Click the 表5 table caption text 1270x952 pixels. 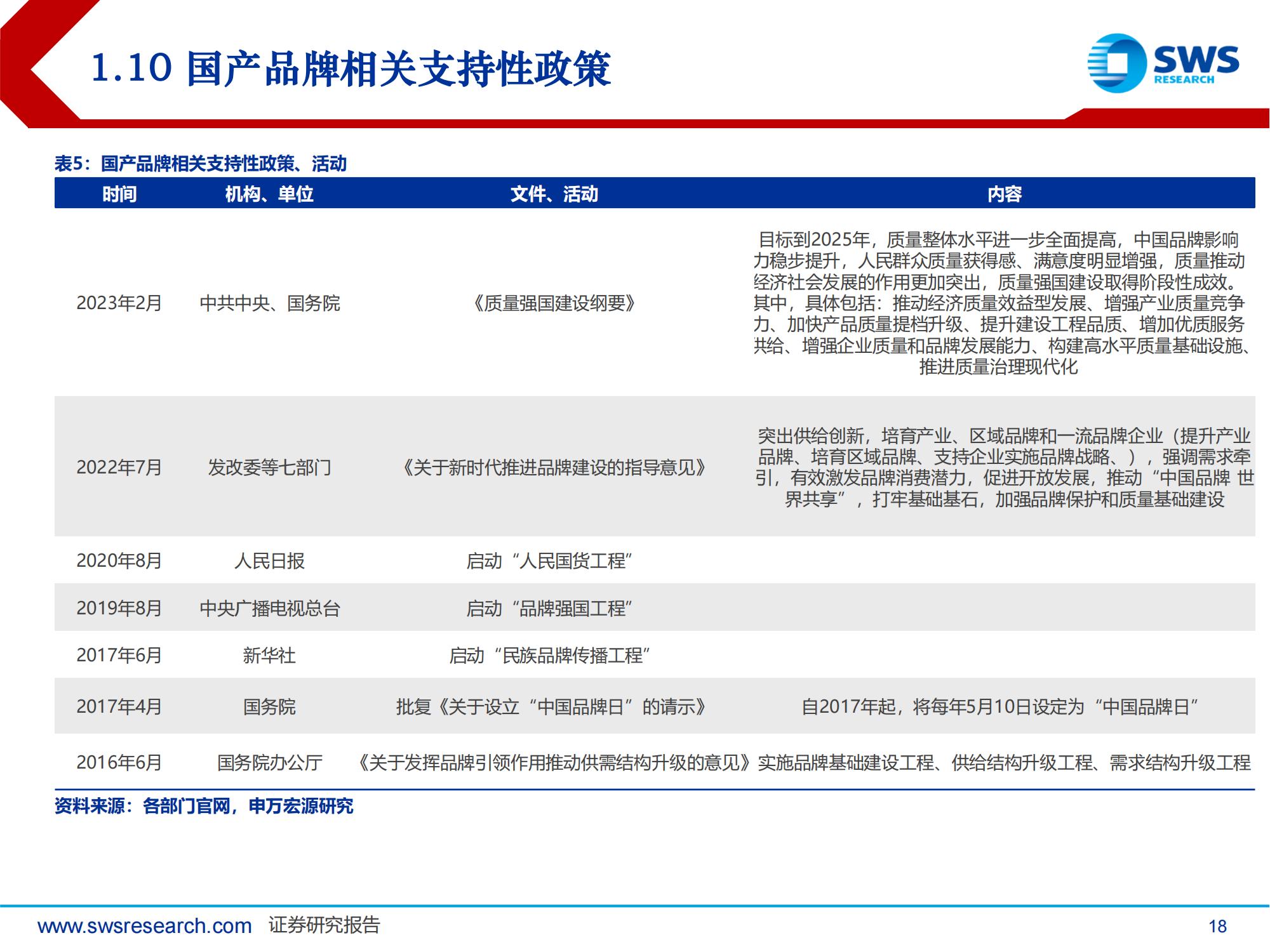point(200,164)
